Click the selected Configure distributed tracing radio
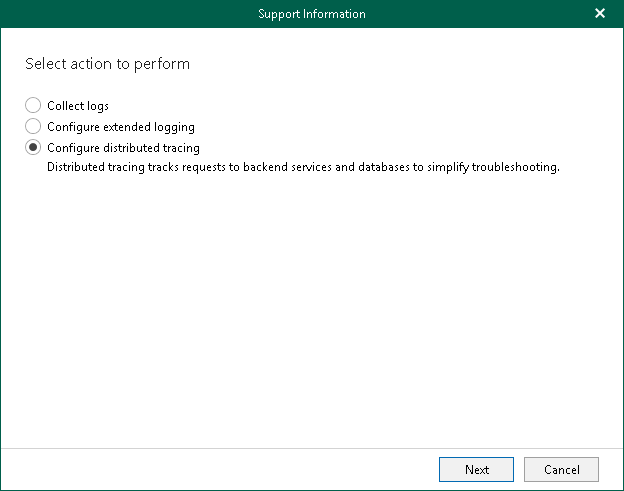Screen dimensions: 624x491 tap(33, 148)
